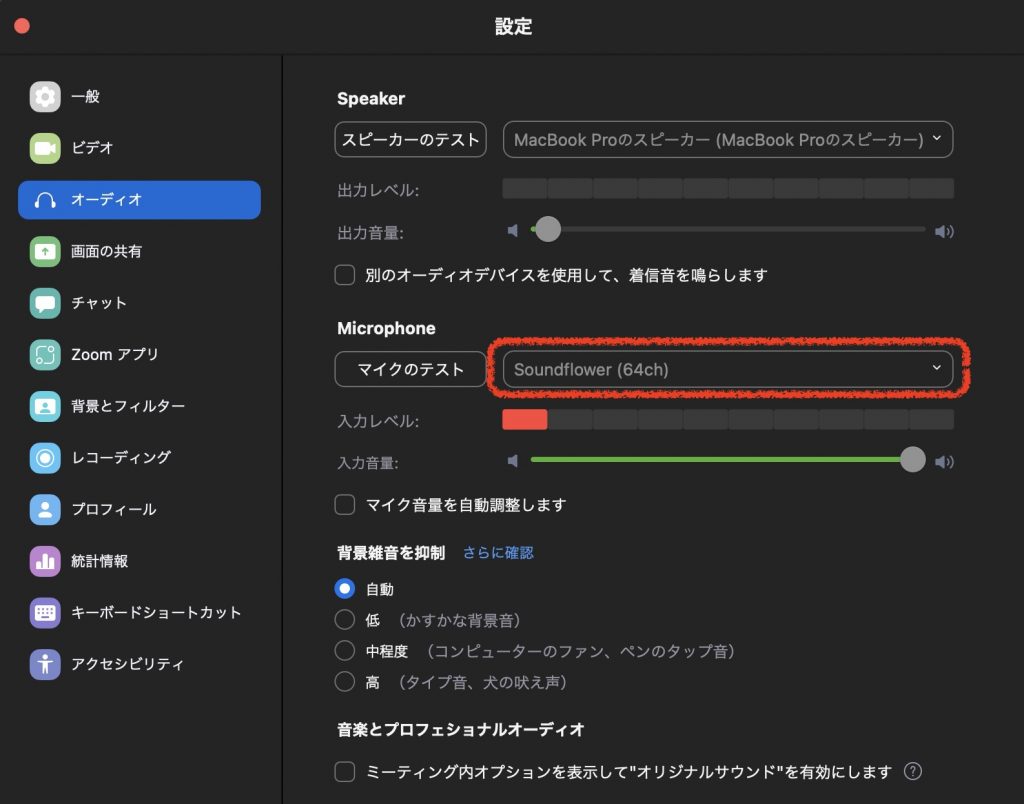The height and width of the screenshot is (804, 1024).
Task: Click the Zoom アプリ icon
Action: (45, 355)
